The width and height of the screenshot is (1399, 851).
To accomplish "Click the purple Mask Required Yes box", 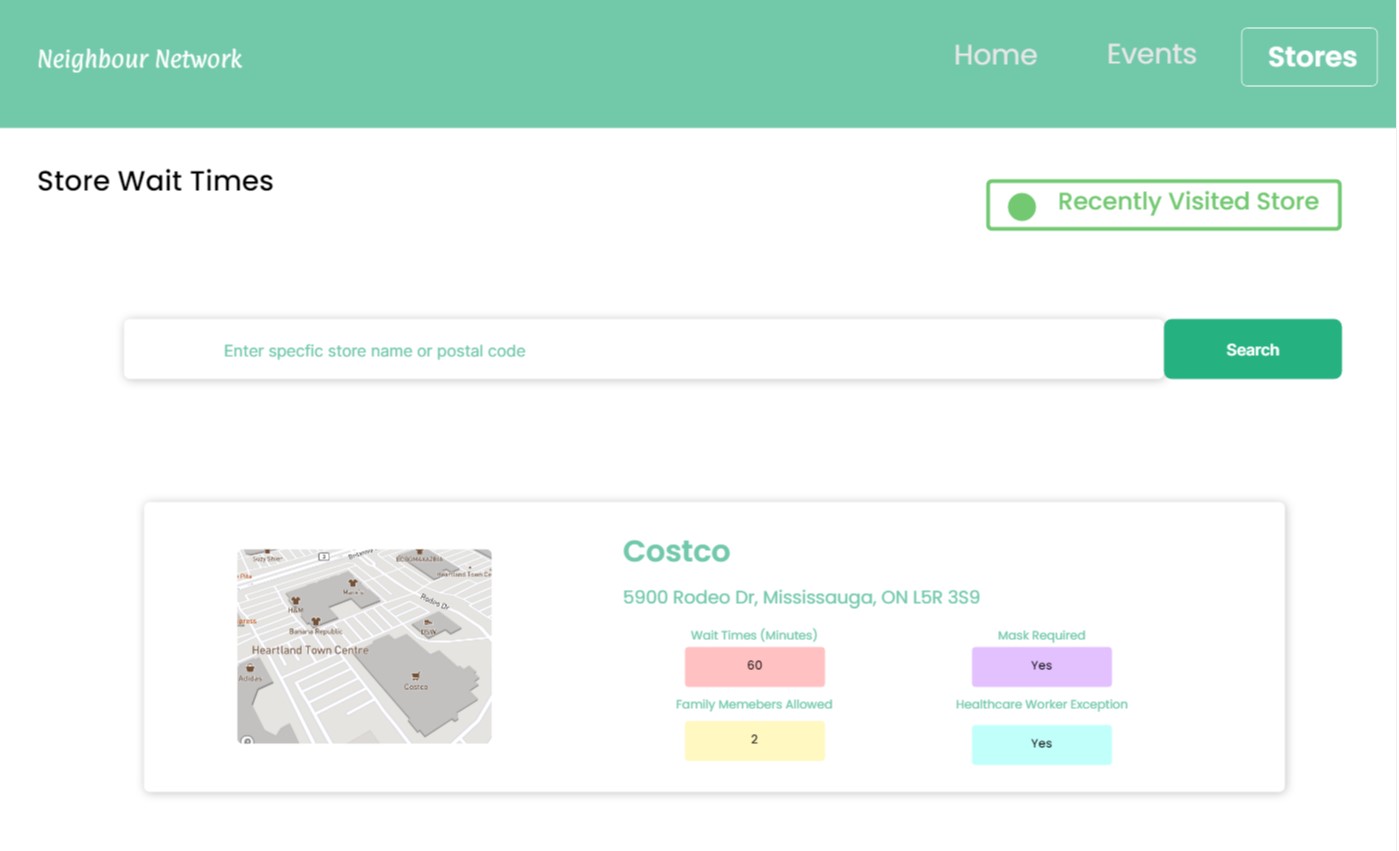I will (1041, 666).
